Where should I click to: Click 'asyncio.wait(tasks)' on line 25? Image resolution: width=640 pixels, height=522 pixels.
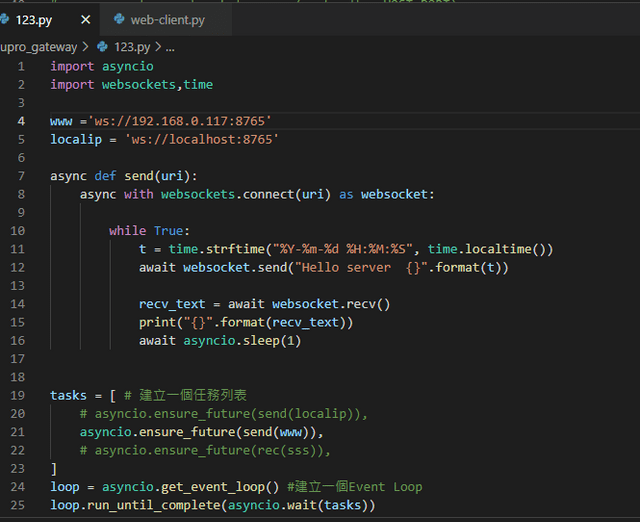point(298,505)
